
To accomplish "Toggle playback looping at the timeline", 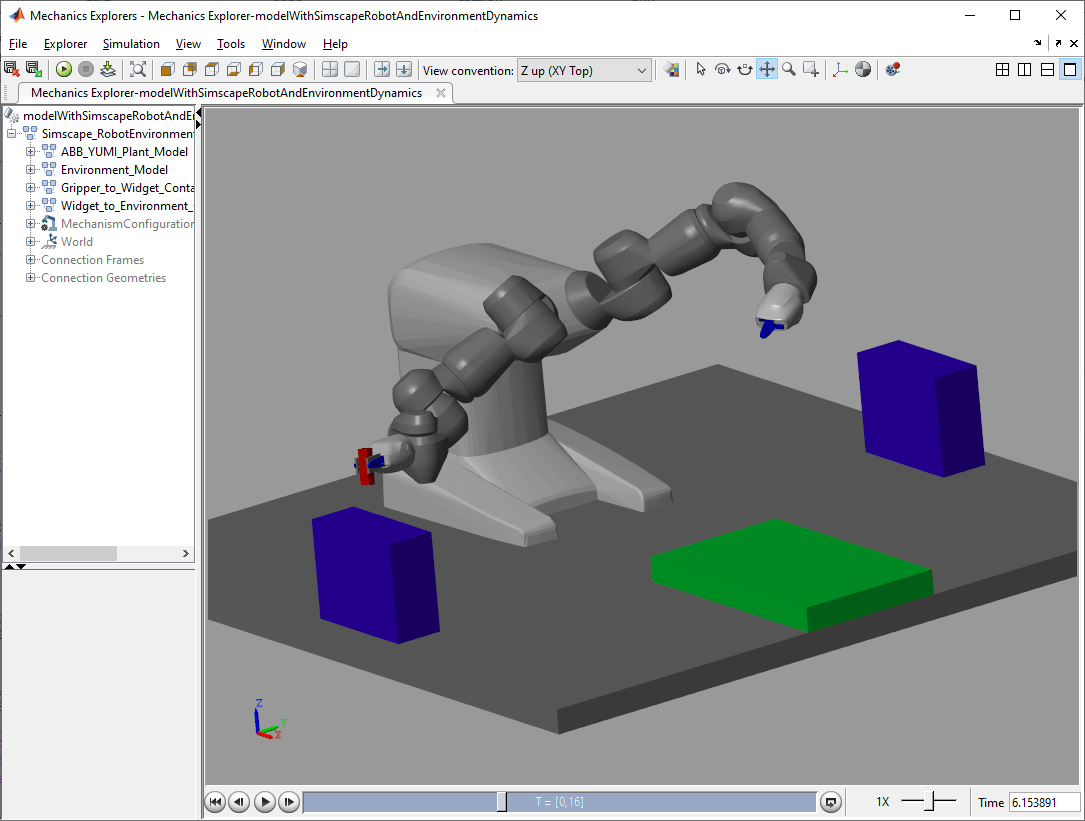I will tap(830, 801).
